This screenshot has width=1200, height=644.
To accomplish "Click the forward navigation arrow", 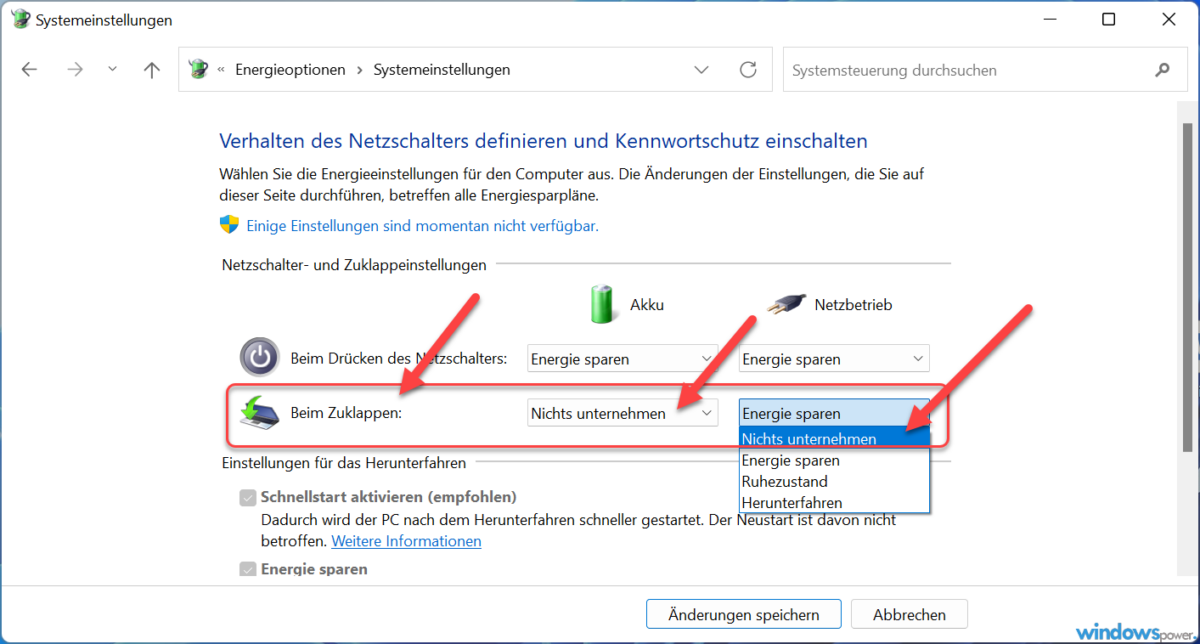I will coord(75,70).
